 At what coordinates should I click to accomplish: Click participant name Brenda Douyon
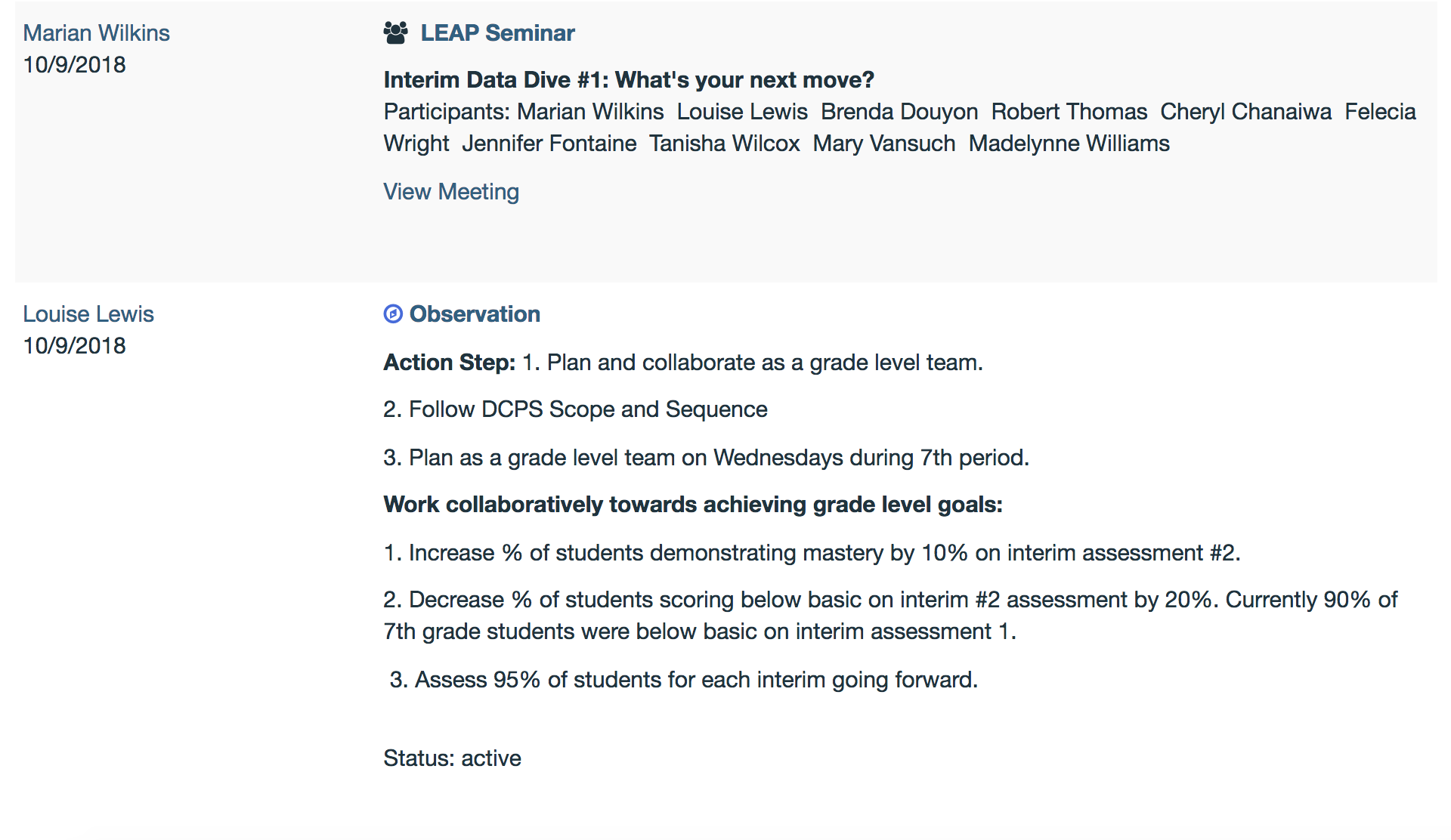tap(899, 112)
